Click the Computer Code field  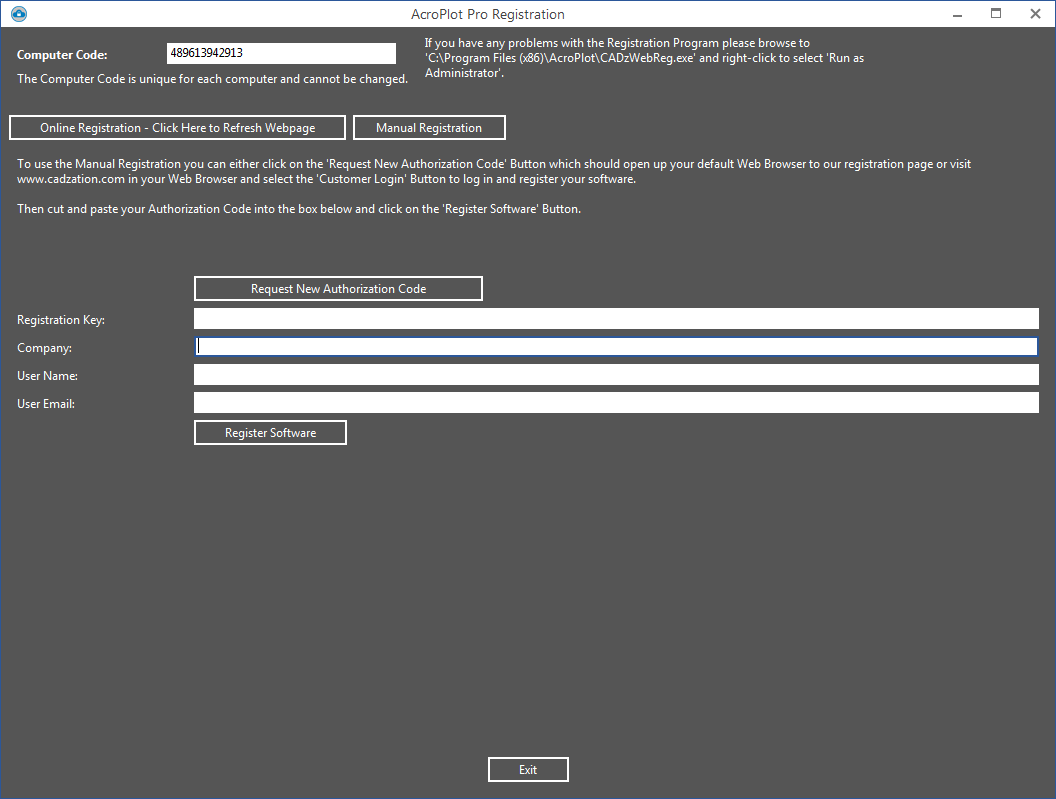coord(282,53)
